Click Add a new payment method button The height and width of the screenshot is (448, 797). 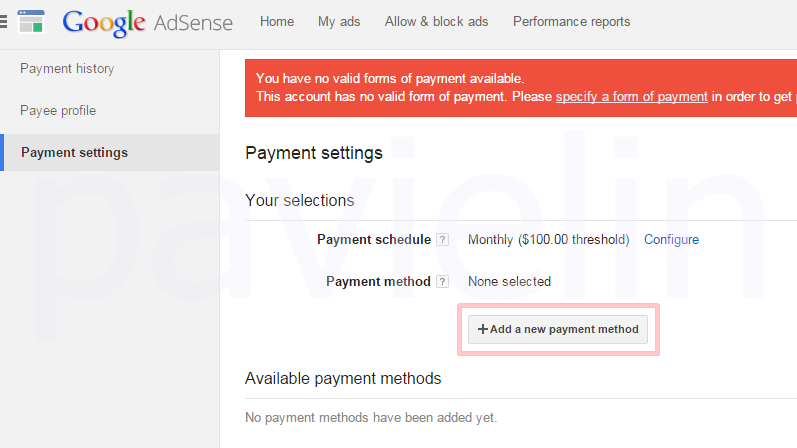(558, 330)
